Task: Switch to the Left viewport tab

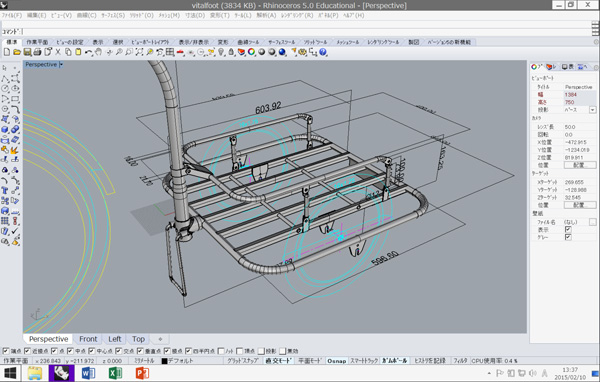Action: [x=114, y=339]
